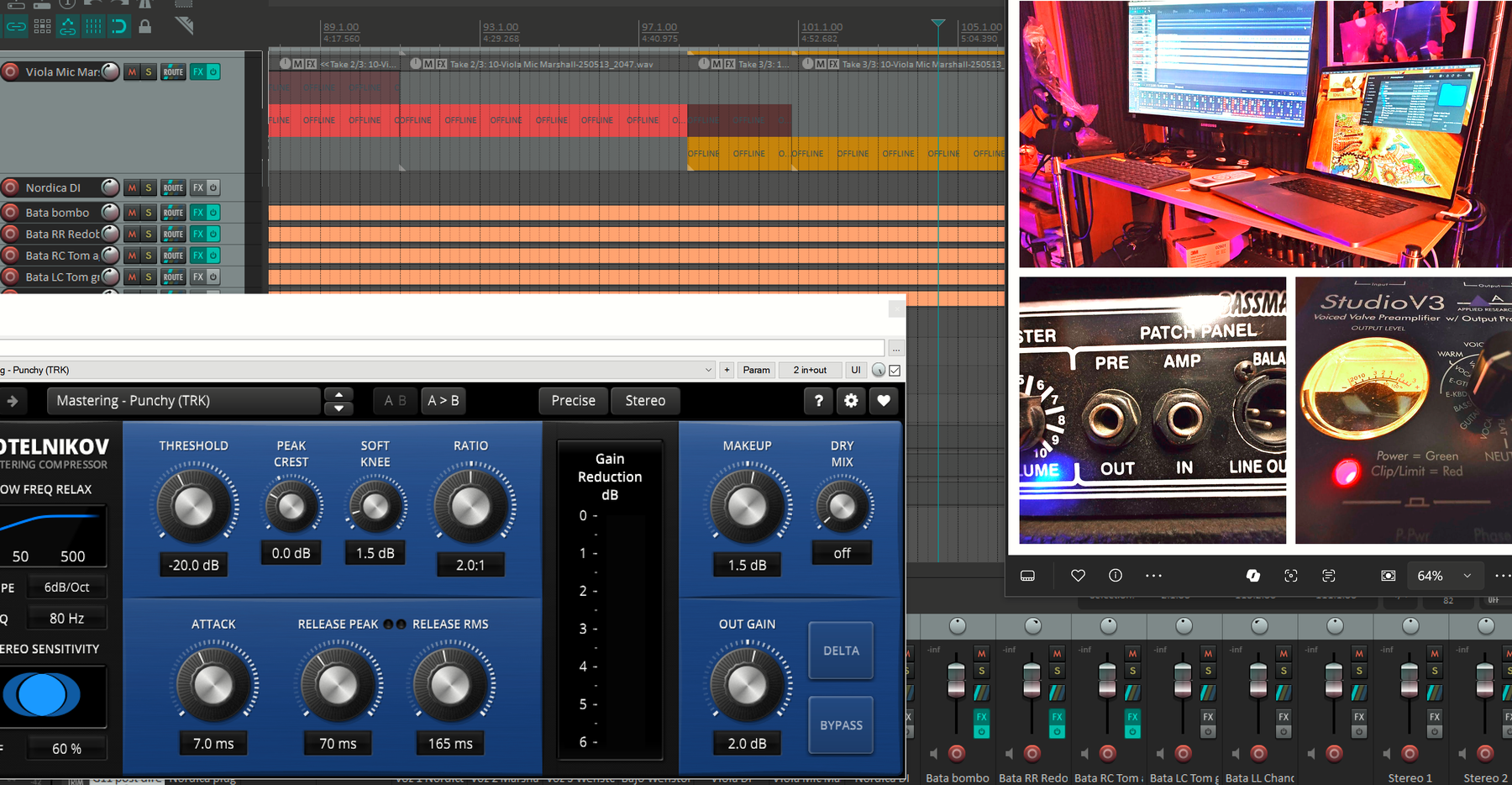Select Precise mode in compressor
The image size is (1512, 785).
pos(573,401)
